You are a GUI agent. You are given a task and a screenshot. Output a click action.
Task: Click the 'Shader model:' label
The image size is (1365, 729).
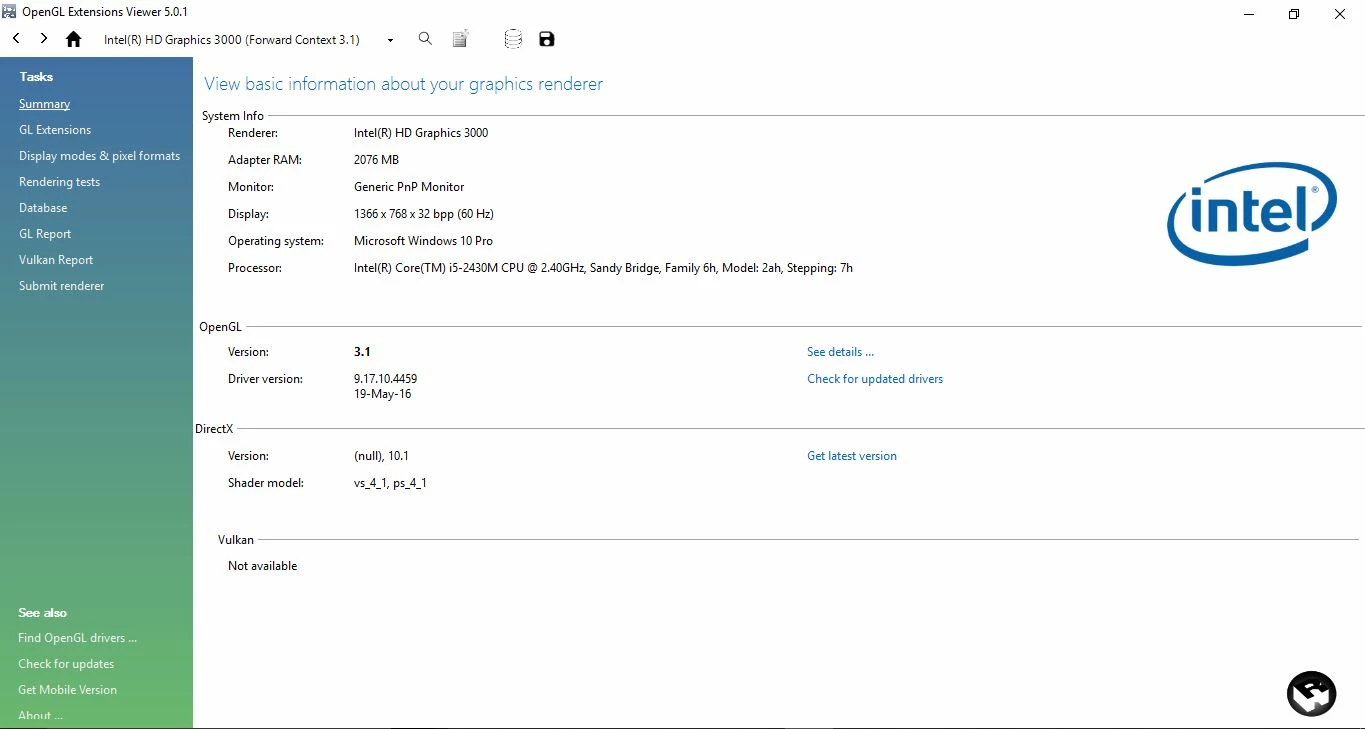pyautogui.click(x=265, y=483)
